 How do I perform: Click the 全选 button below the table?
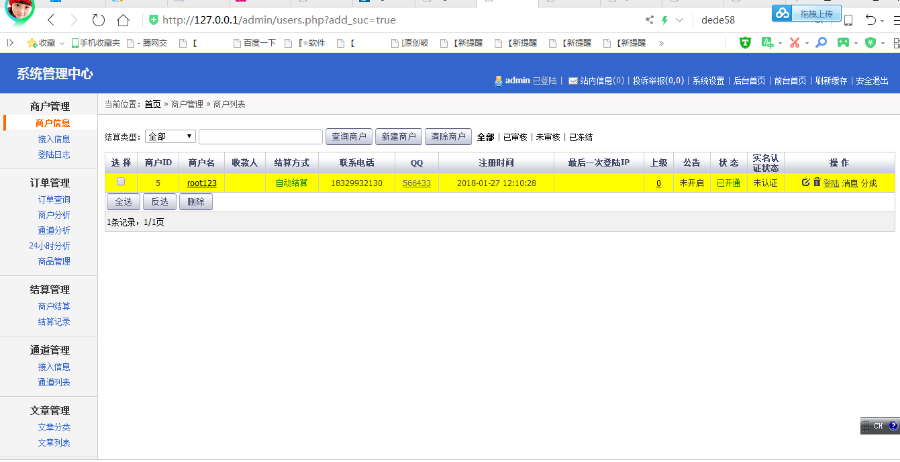[x=123, y=202]
